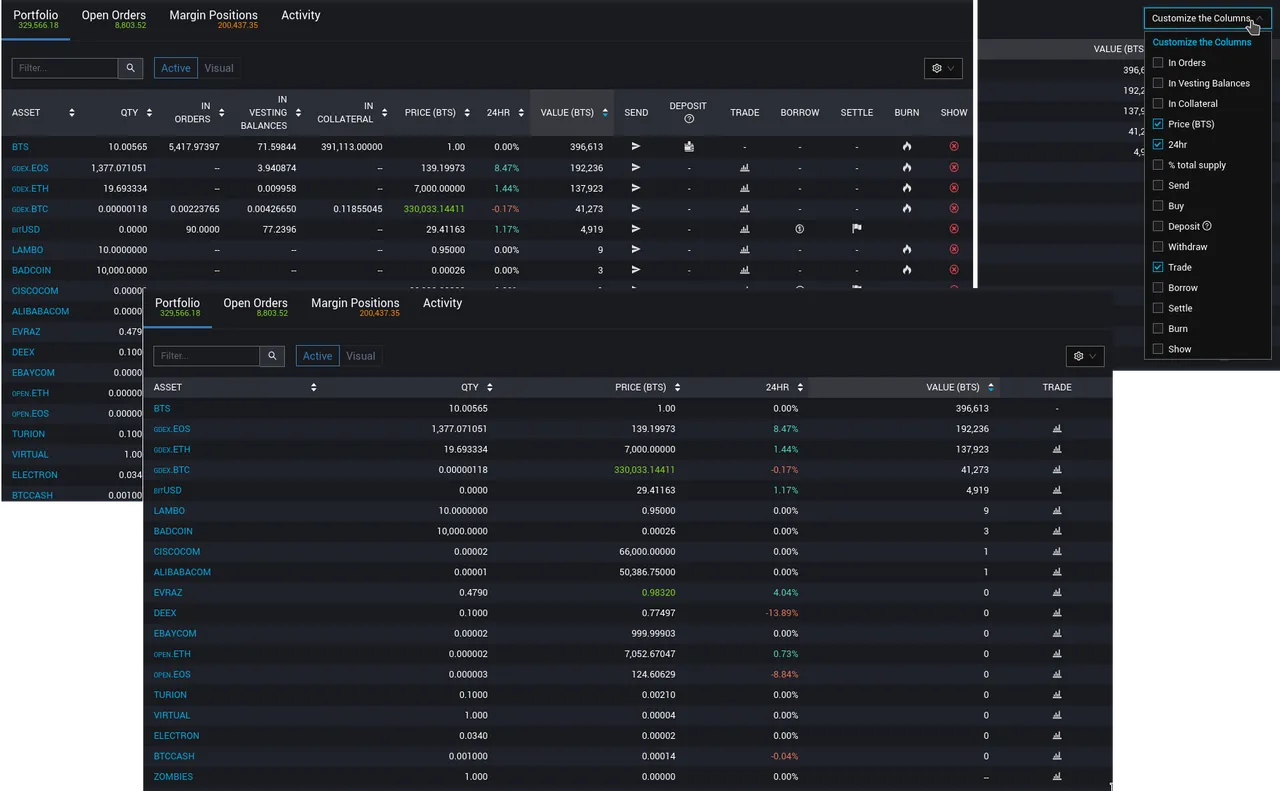Open trade chart icon for GDEX.EOS, top panel
The image size is (1280, 791).
(744, 168)
